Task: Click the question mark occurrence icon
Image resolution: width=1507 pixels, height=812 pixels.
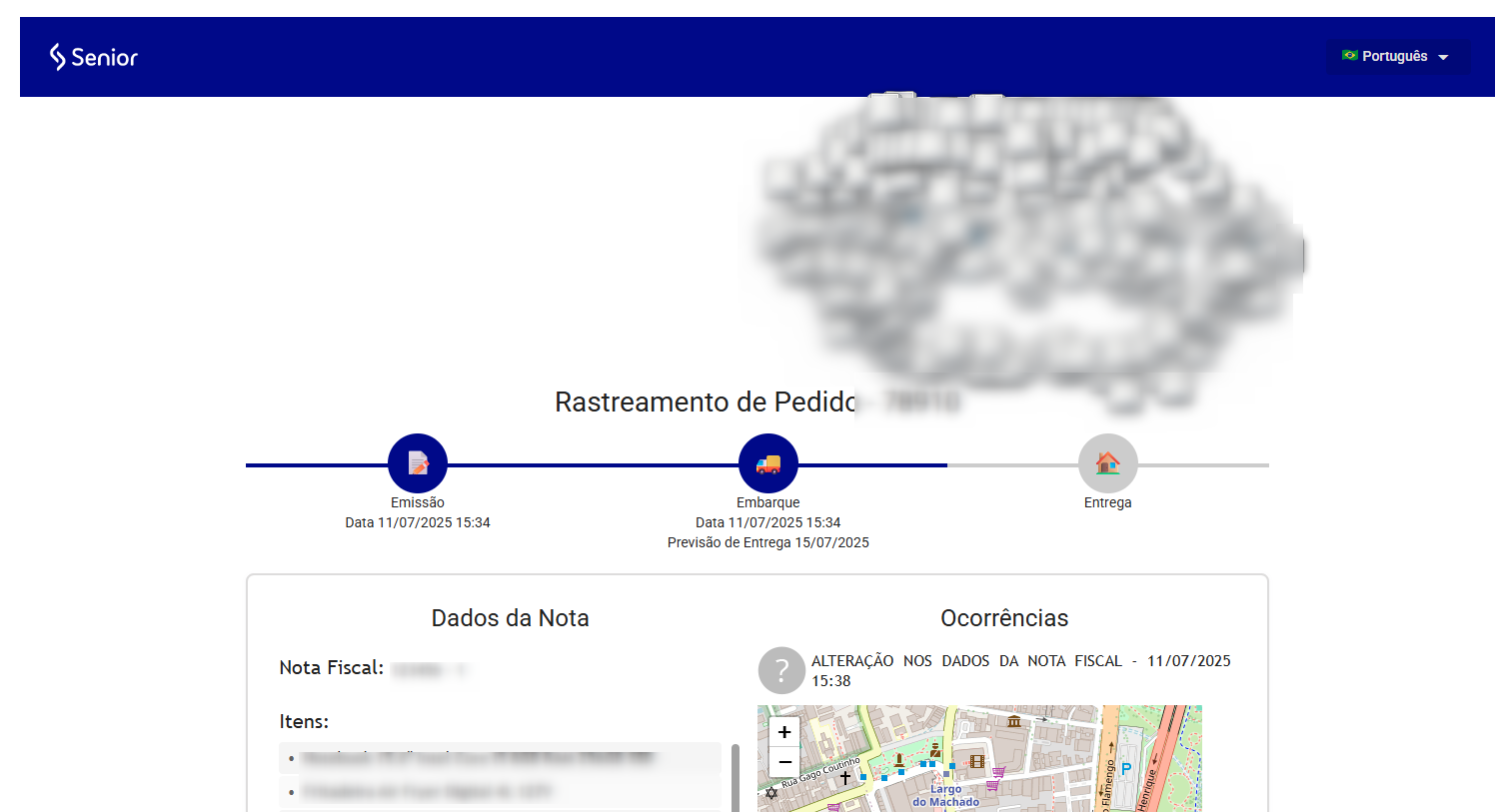Action: click(781, 670)
